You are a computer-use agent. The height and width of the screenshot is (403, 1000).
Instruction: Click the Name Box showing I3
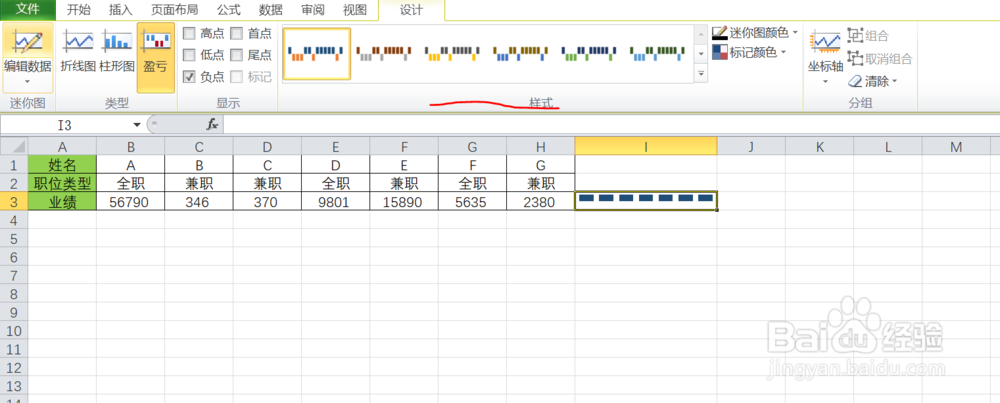pos(65,124)
